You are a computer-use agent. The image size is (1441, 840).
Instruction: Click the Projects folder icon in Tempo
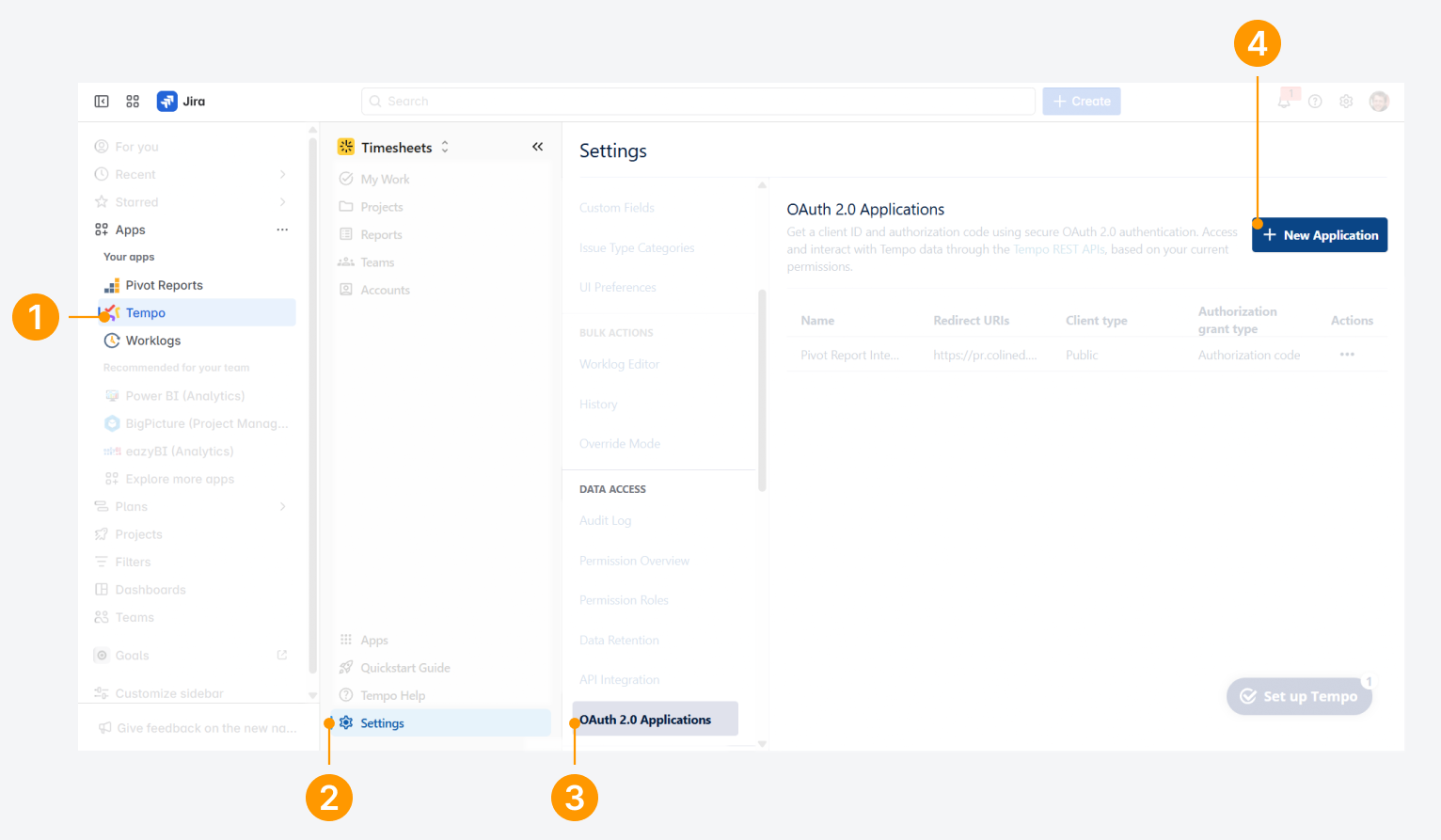346,207
